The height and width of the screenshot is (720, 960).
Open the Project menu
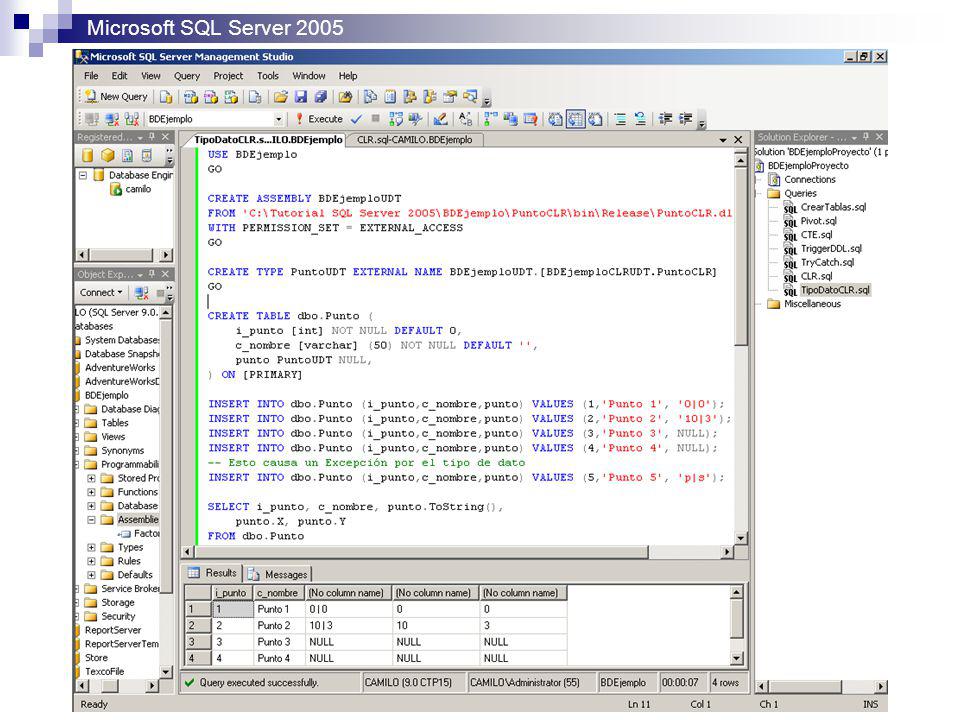pos(228,76)
